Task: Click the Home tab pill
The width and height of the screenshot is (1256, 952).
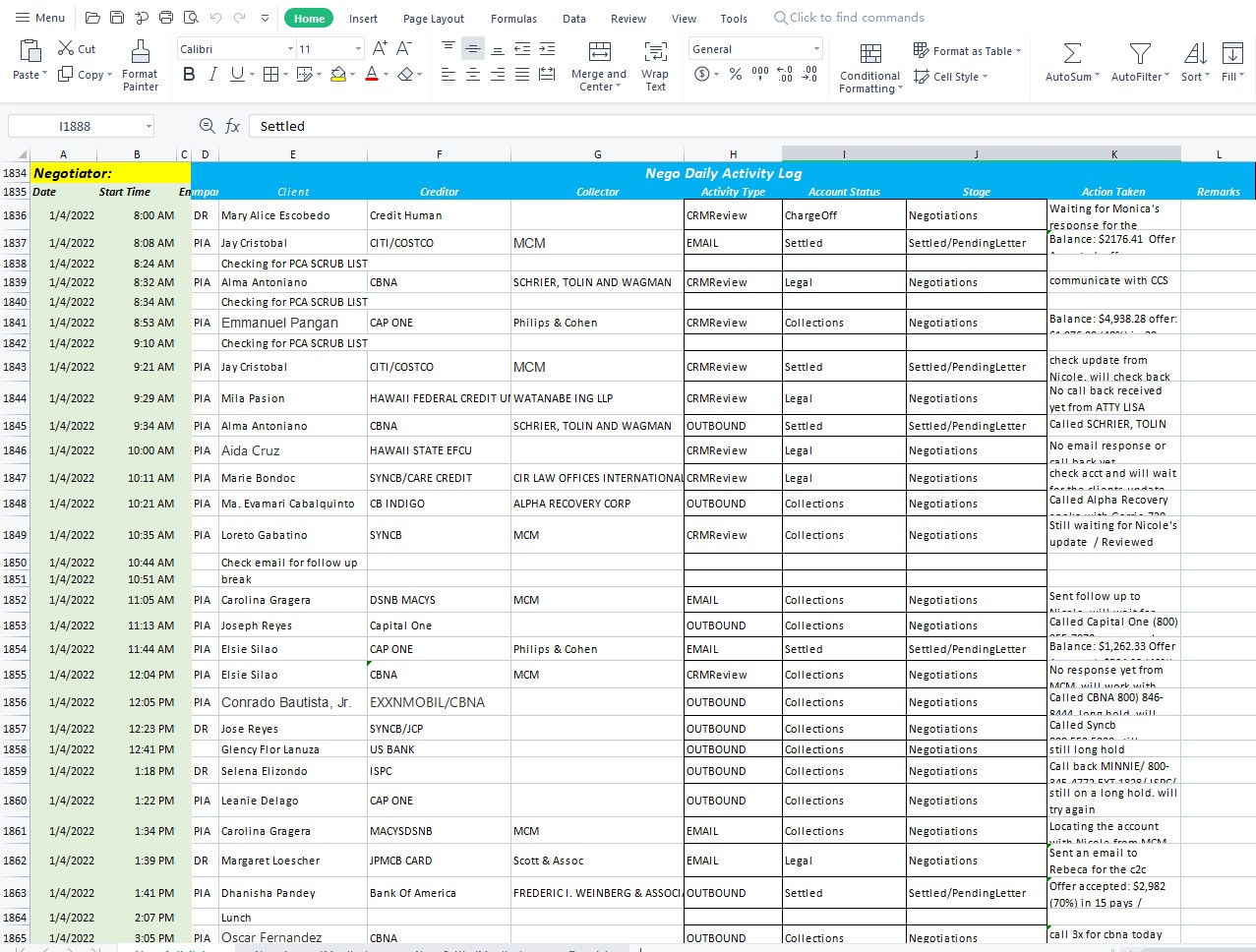Action: pos(309,19)
